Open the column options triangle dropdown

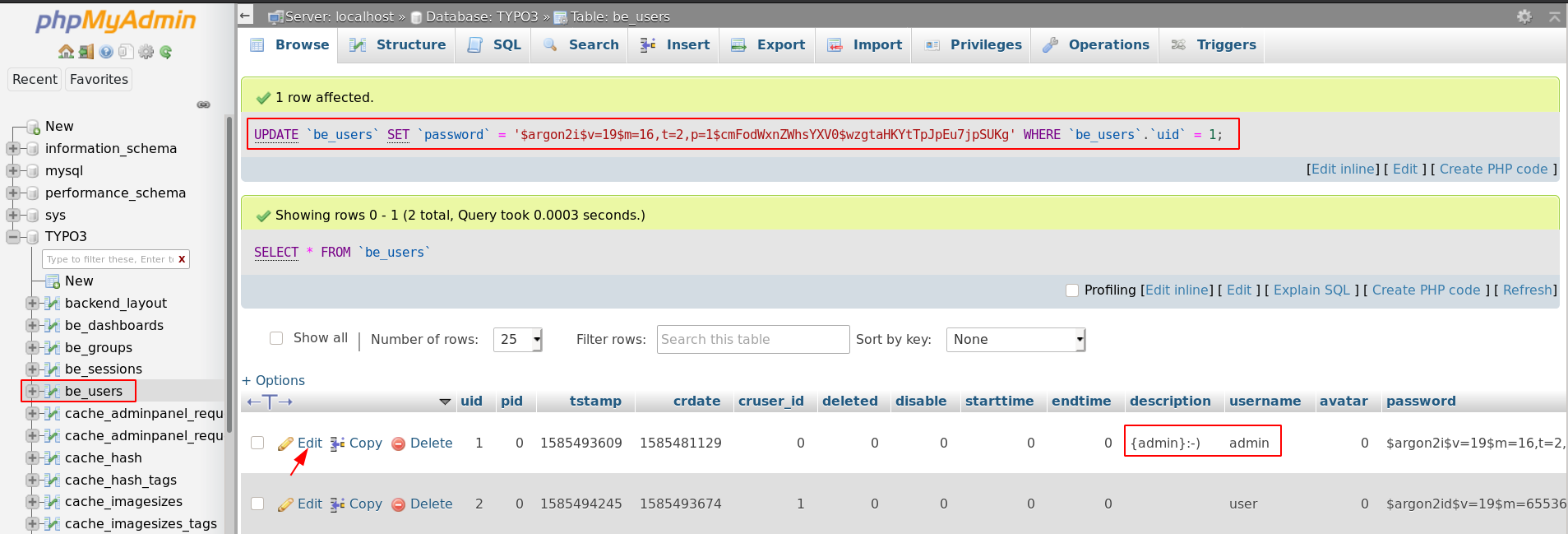click(445, 402)
